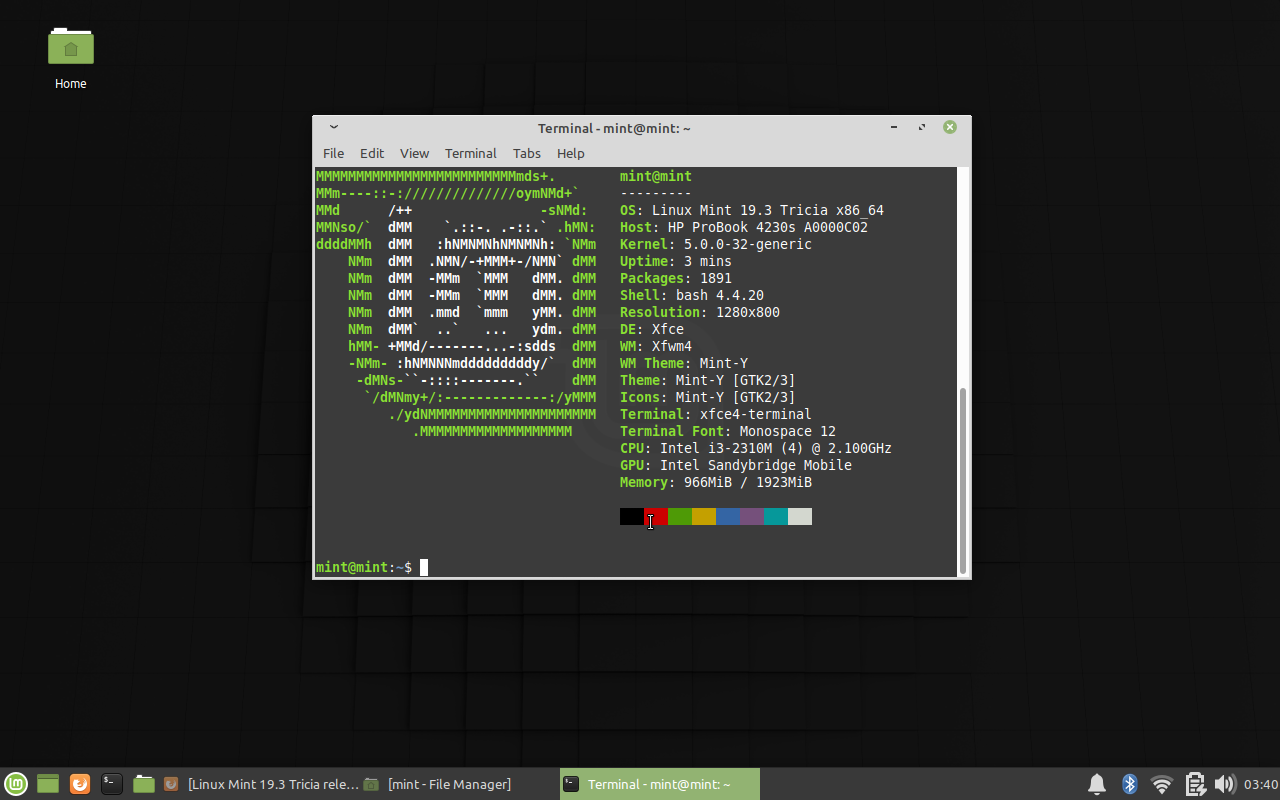Launch terminal from the panel launcher
Screen dimensions: 1280x800
pyautogui.click(x=112, y=784)
